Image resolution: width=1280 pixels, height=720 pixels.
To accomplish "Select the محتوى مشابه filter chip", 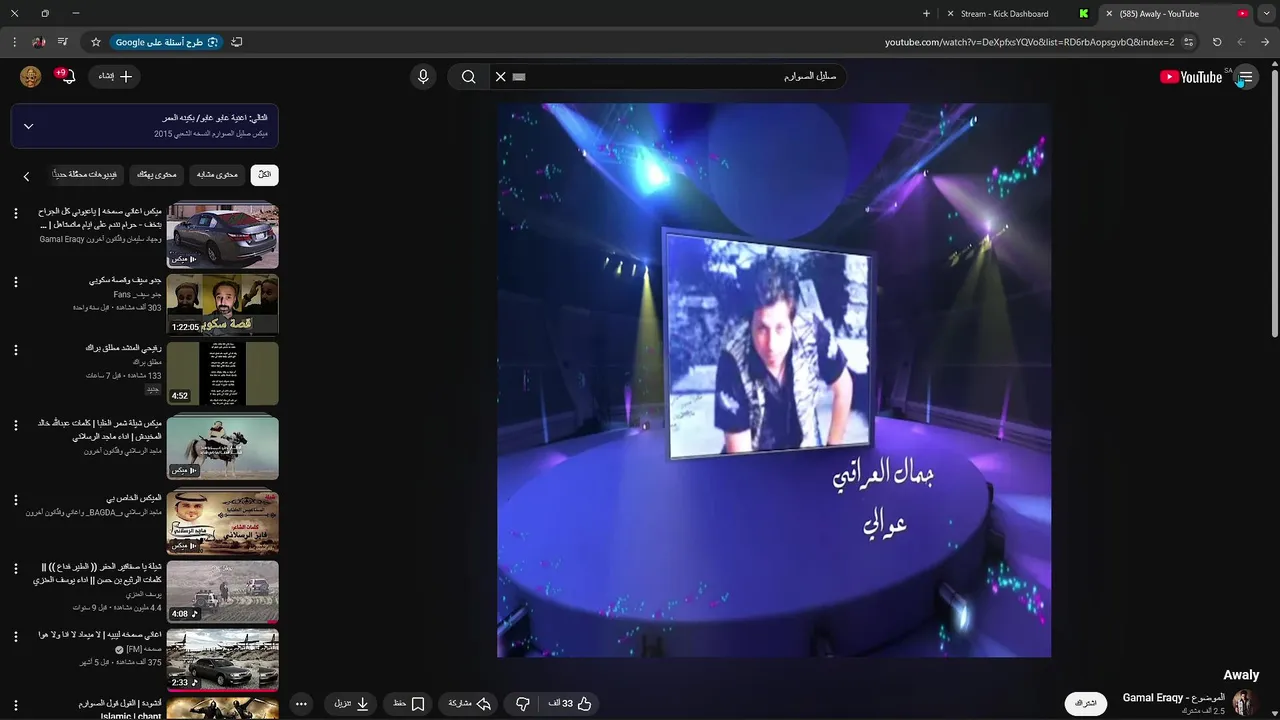I will [x=217, y=175].
